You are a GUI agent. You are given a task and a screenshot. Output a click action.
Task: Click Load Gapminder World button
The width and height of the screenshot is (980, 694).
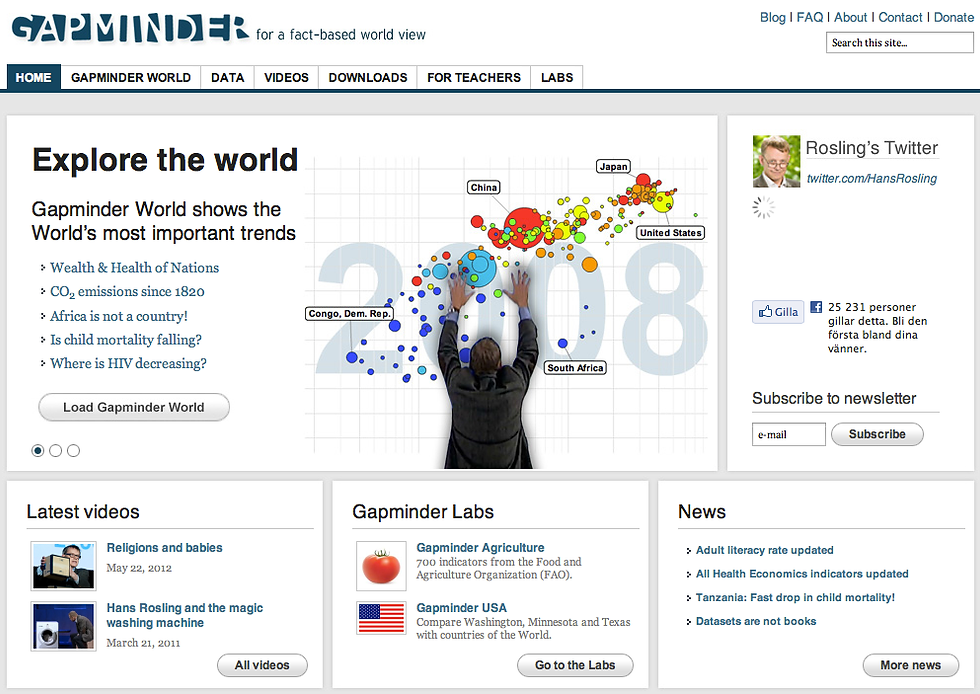click(x=134, y=407)
